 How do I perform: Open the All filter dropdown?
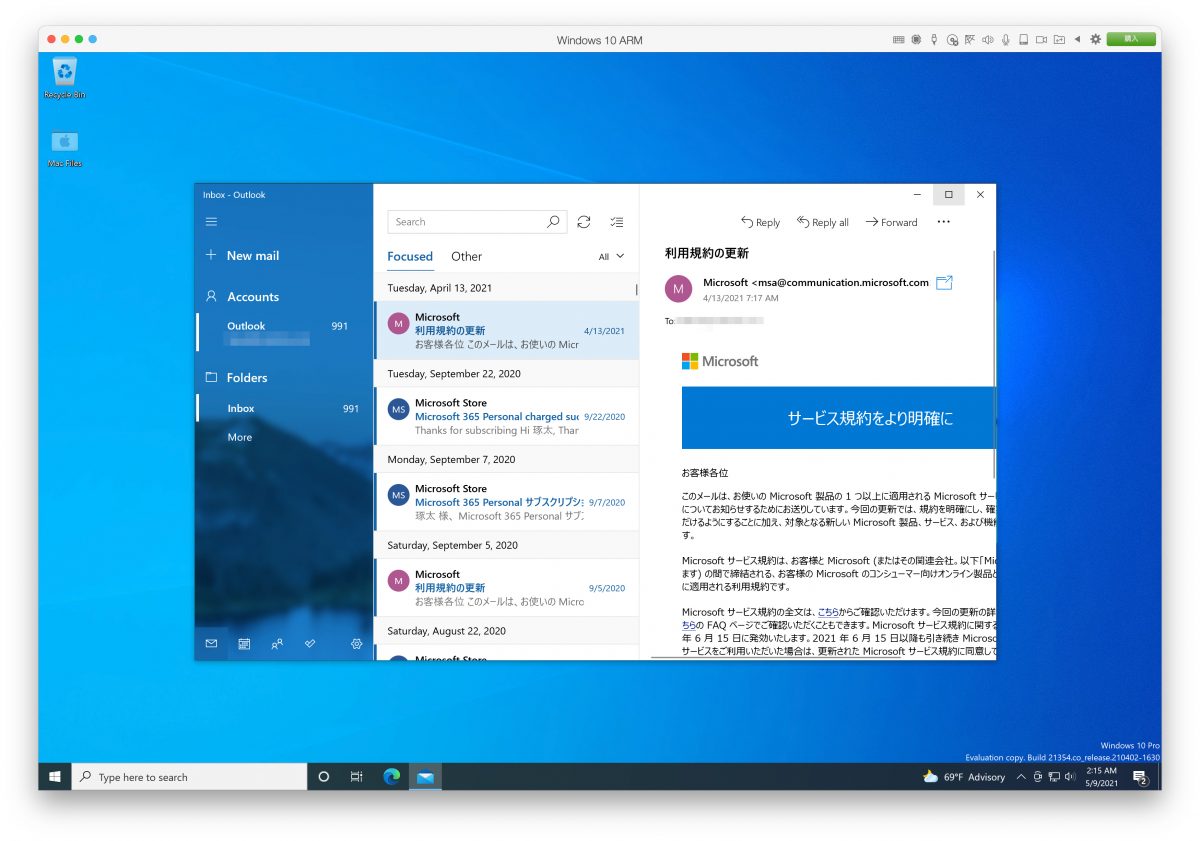(x=611, y=257)
